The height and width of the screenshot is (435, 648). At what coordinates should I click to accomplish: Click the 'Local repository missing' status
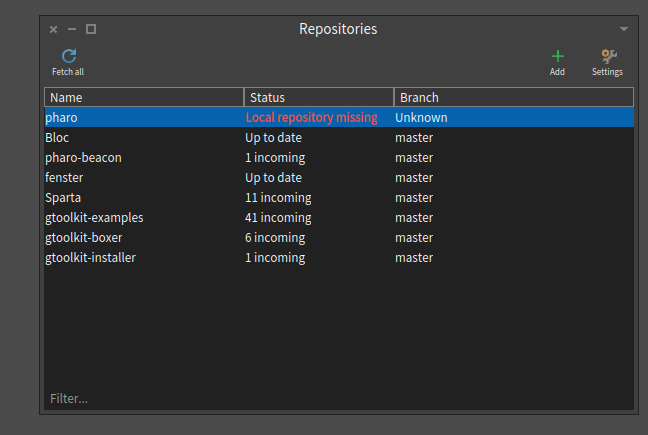point(312,118)
